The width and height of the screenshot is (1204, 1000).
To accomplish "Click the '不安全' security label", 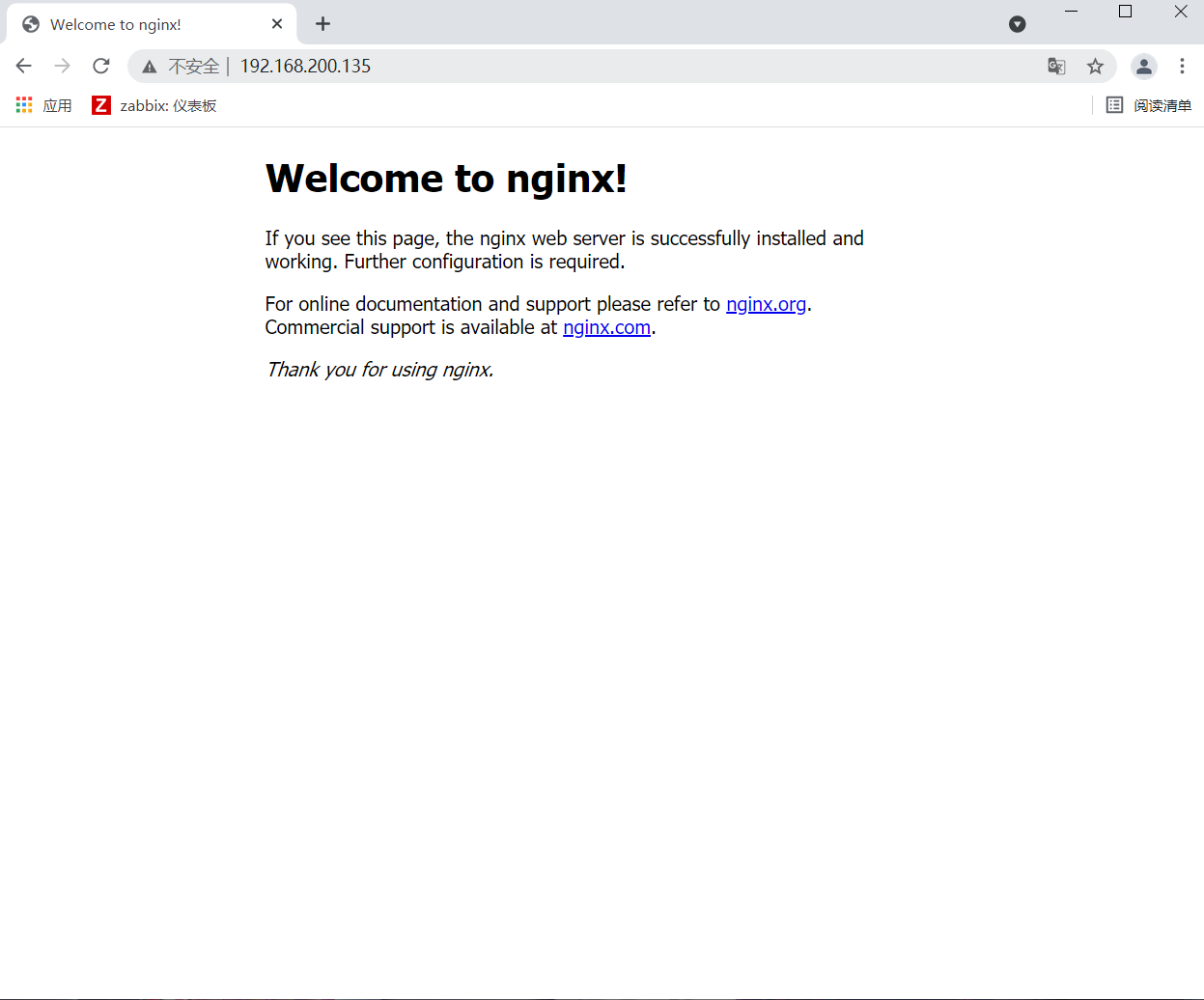I will point(194,67).
